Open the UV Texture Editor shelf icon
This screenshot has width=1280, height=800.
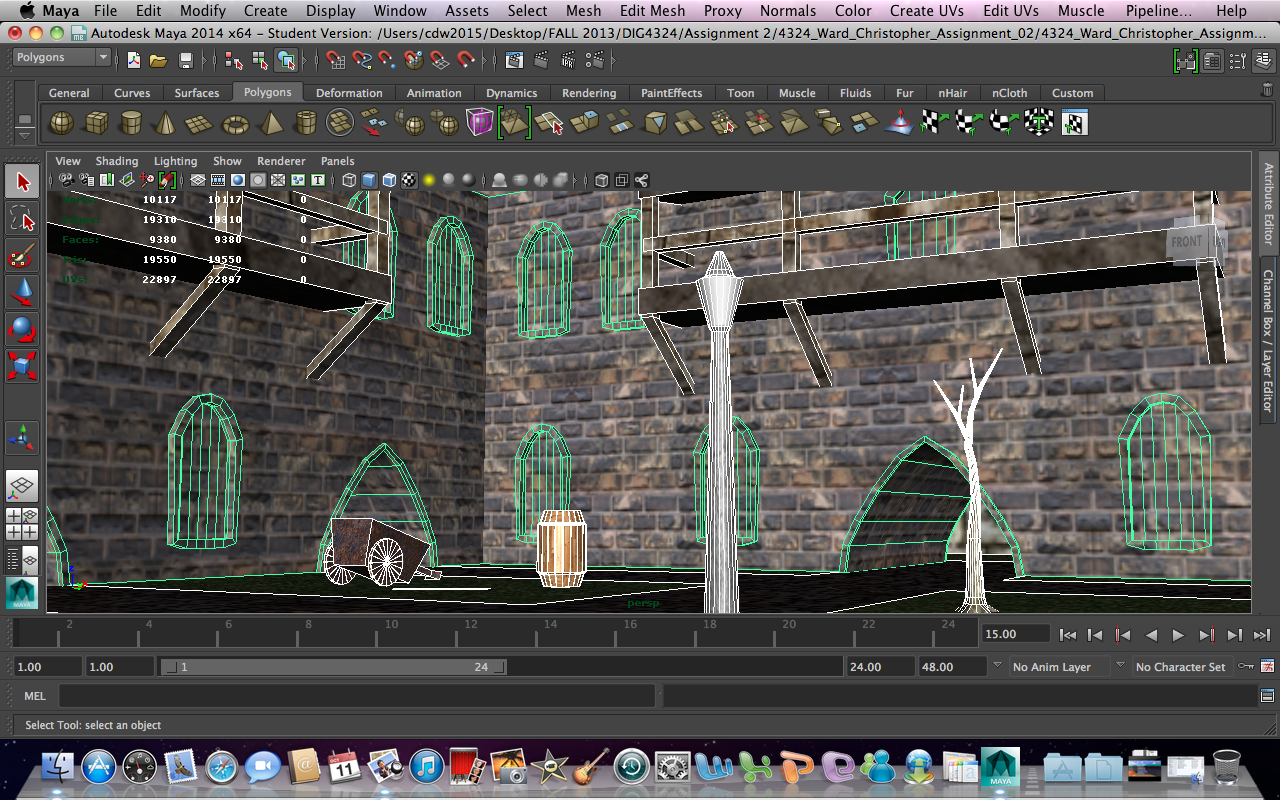pos(1073,123)
